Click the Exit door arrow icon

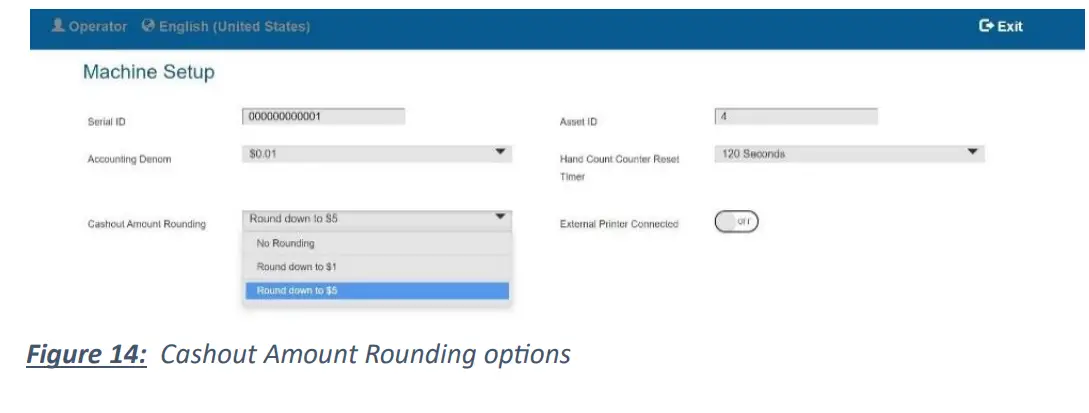[986, 26]
